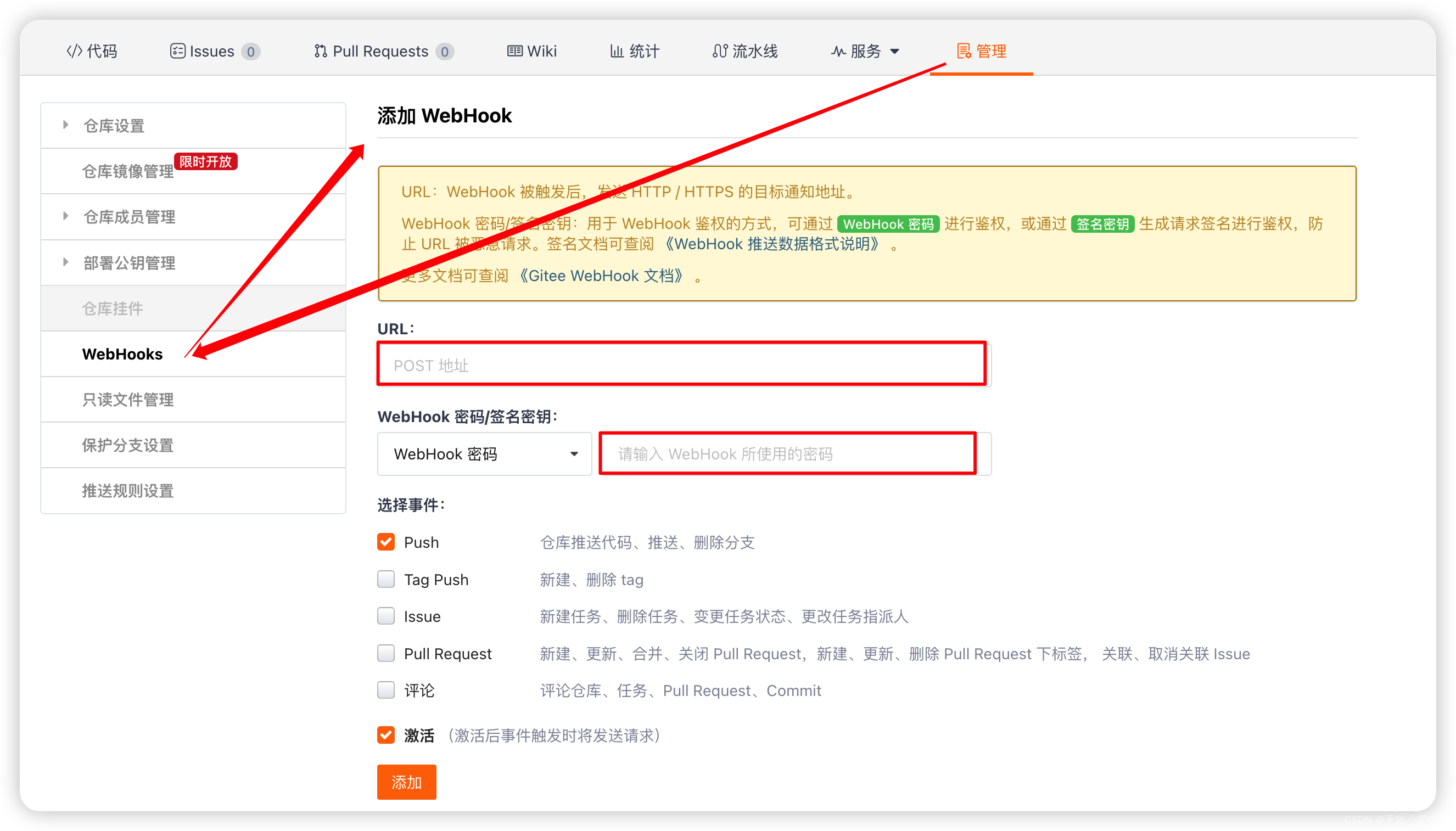Image resolution: width=1456 pixels, height=831 pixels.
Task: Click the orange 添加 button
Action: coord(406,782)
